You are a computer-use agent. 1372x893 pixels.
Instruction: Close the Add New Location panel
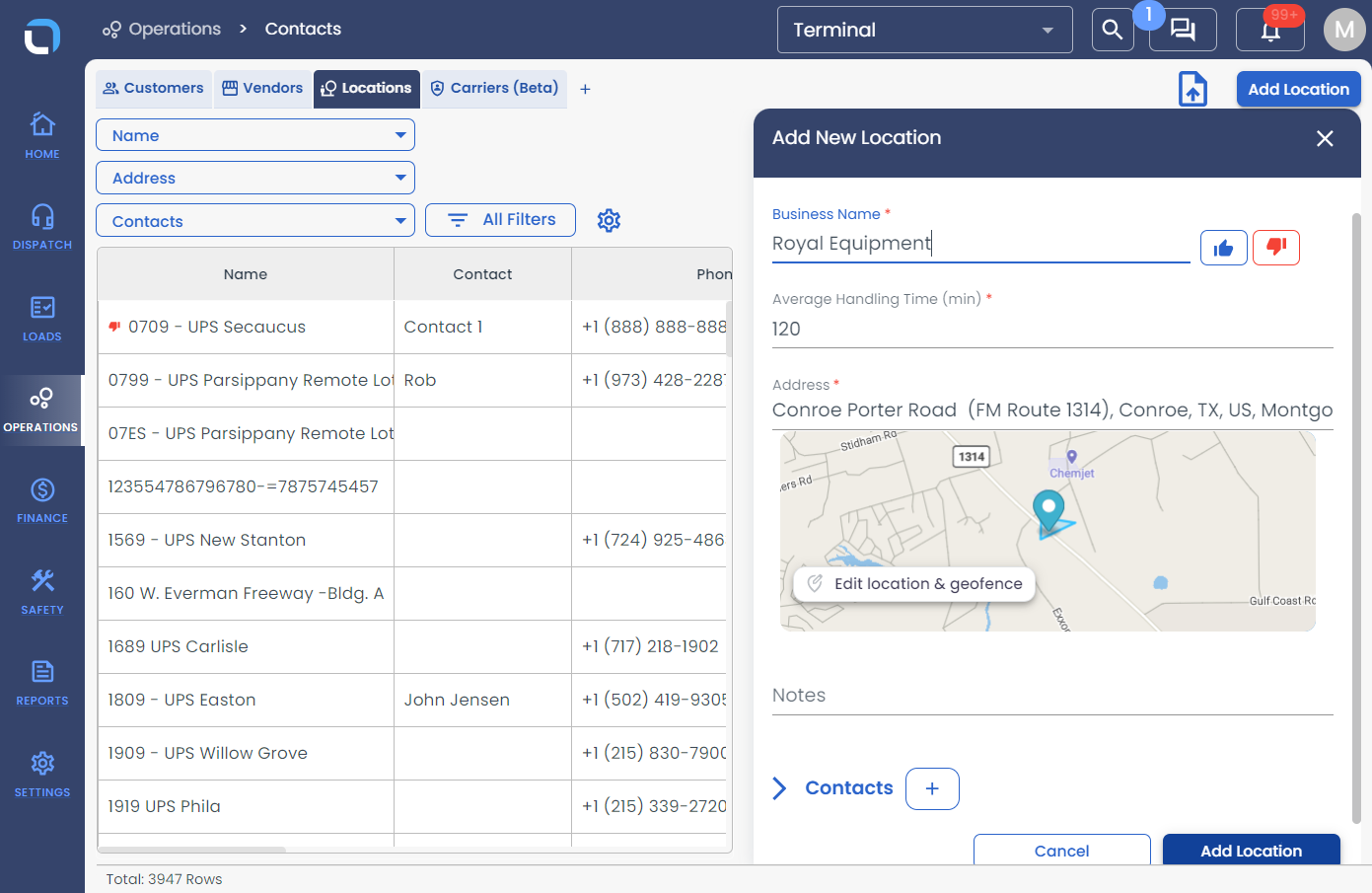[x=1325, y=139]
